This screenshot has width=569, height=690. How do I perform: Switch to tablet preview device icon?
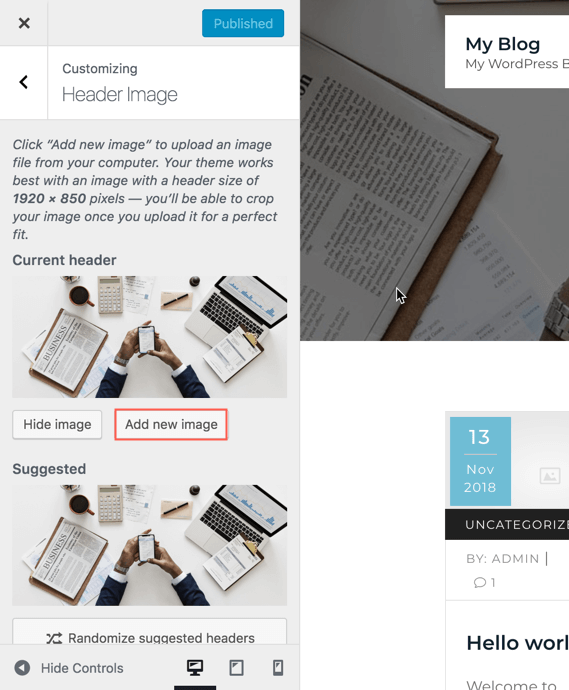point(236,668)
